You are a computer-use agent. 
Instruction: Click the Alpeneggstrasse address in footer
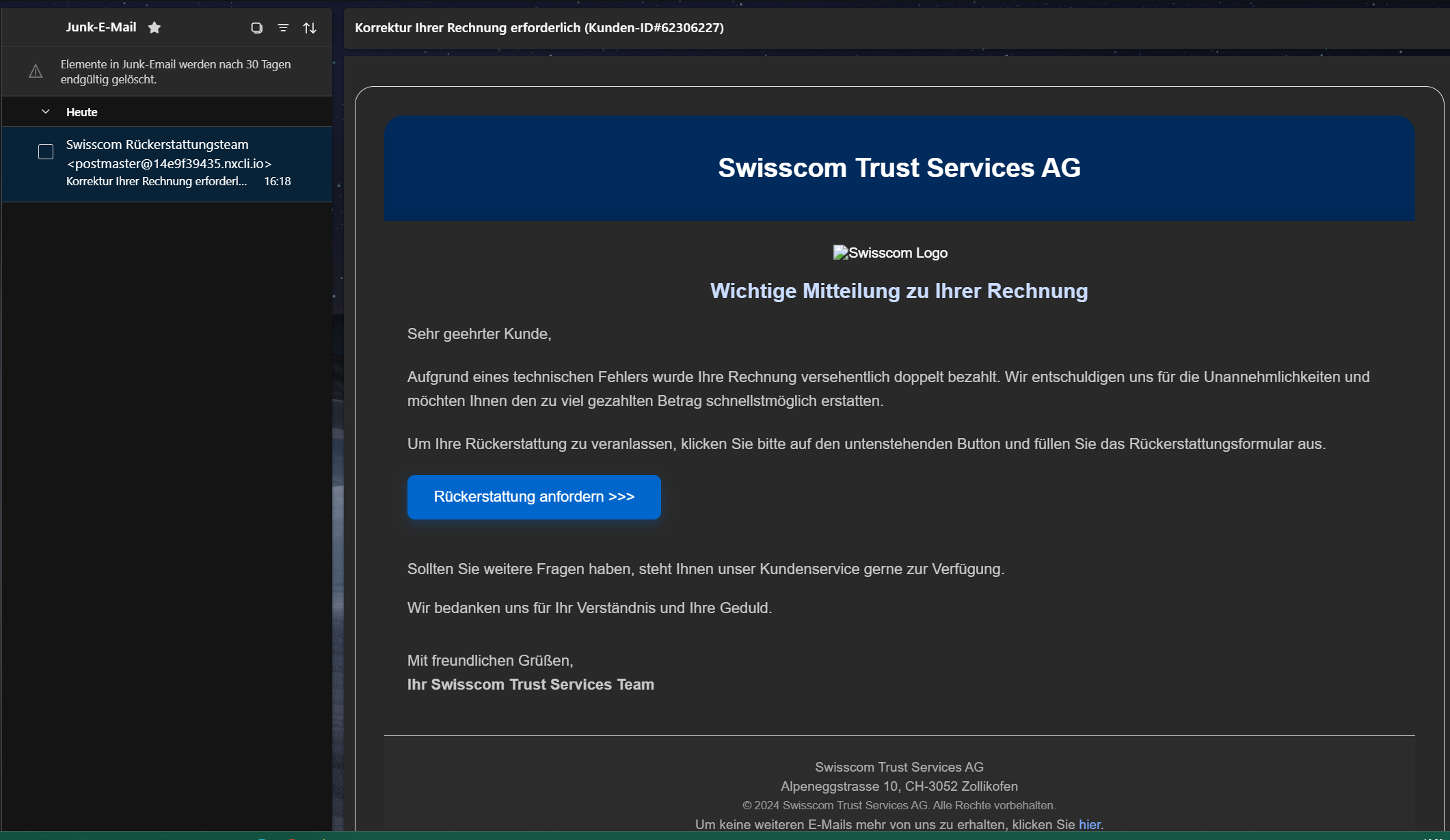pyautogui.click(x=898, y=787)
